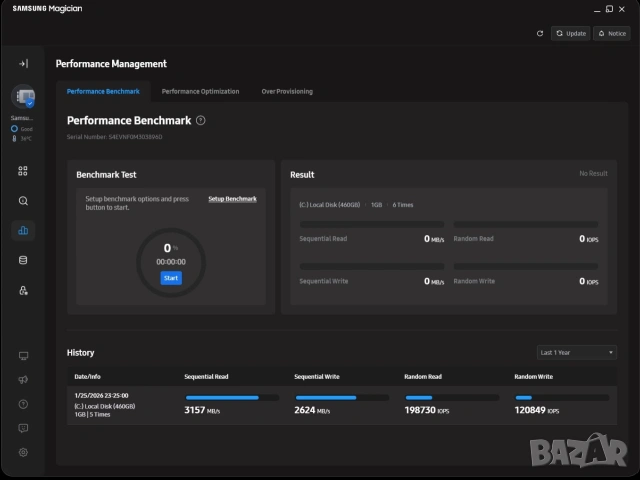Open the Settings gear icon
Screen dimensions: 640x480
pos(23,452)
